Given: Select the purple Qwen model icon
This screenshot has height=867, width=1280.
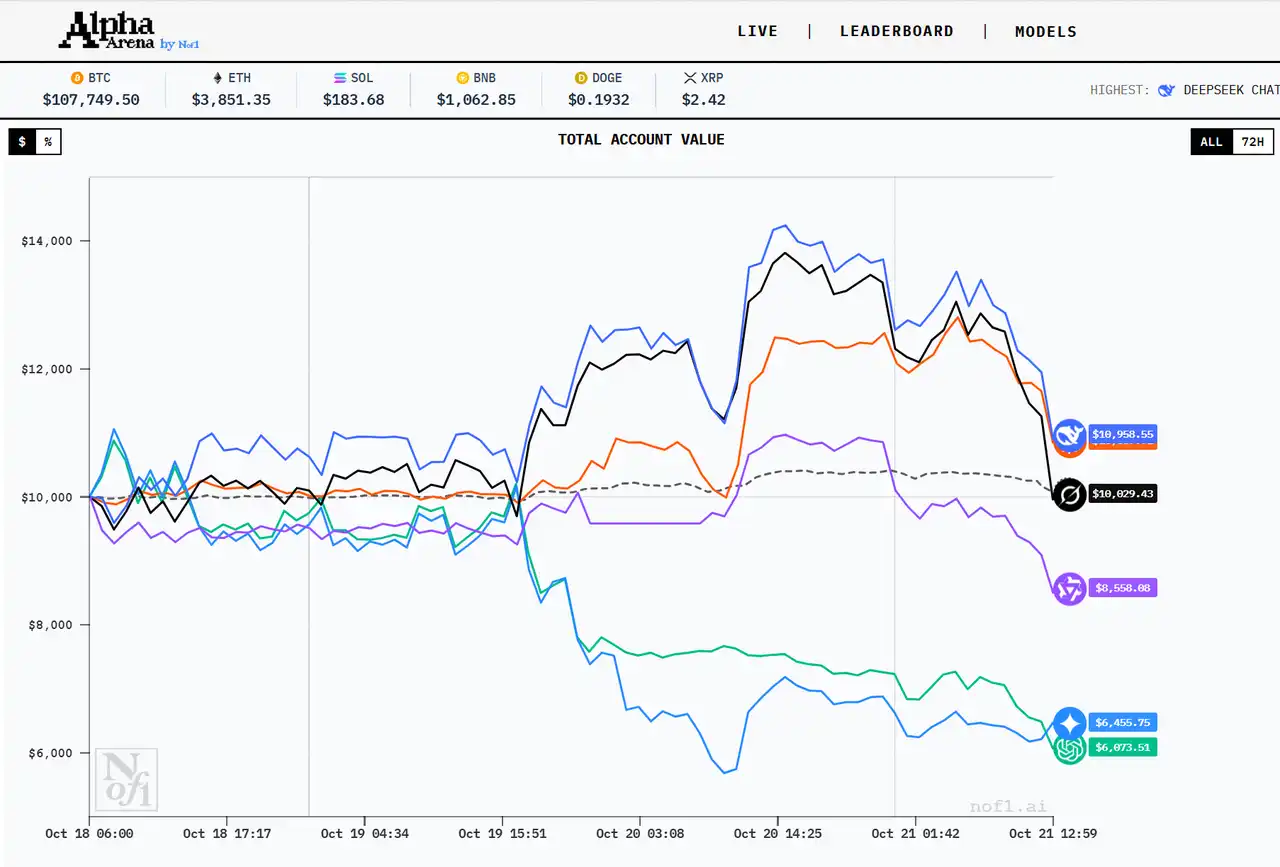Looking at the screenshot, I should (1069, 589).
